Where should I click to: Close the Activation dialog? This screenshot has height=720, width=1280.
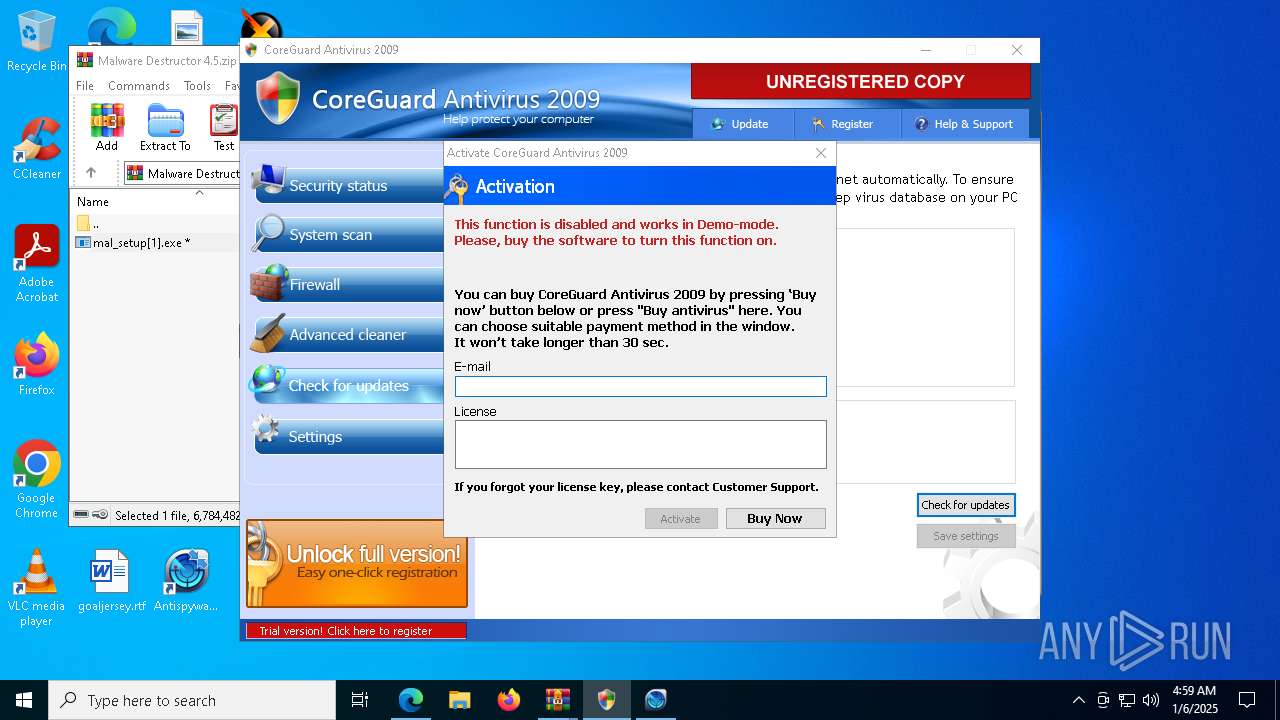click(x=821, y=153)
